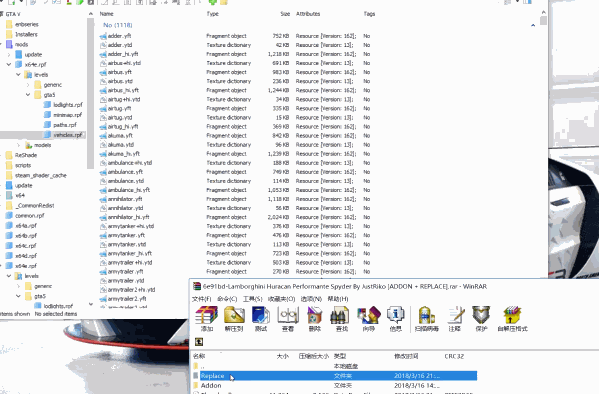Select the mods folder in the tree
The width and height of the screenshot is (599, 394).
[x=17, y=44]
